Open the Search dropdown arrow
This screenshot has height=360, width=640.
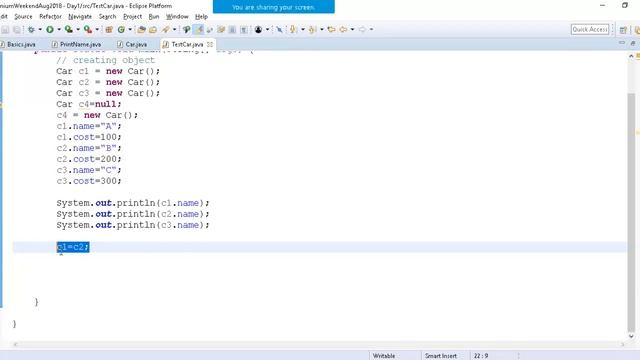click(x=174, y=29)
